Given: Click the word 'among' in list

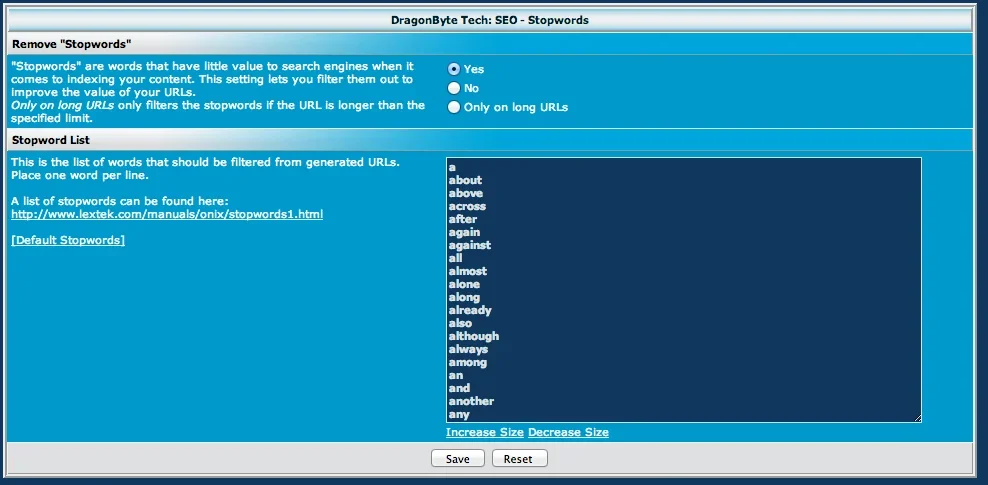Looking at the screenshot, I should point(468,362).
